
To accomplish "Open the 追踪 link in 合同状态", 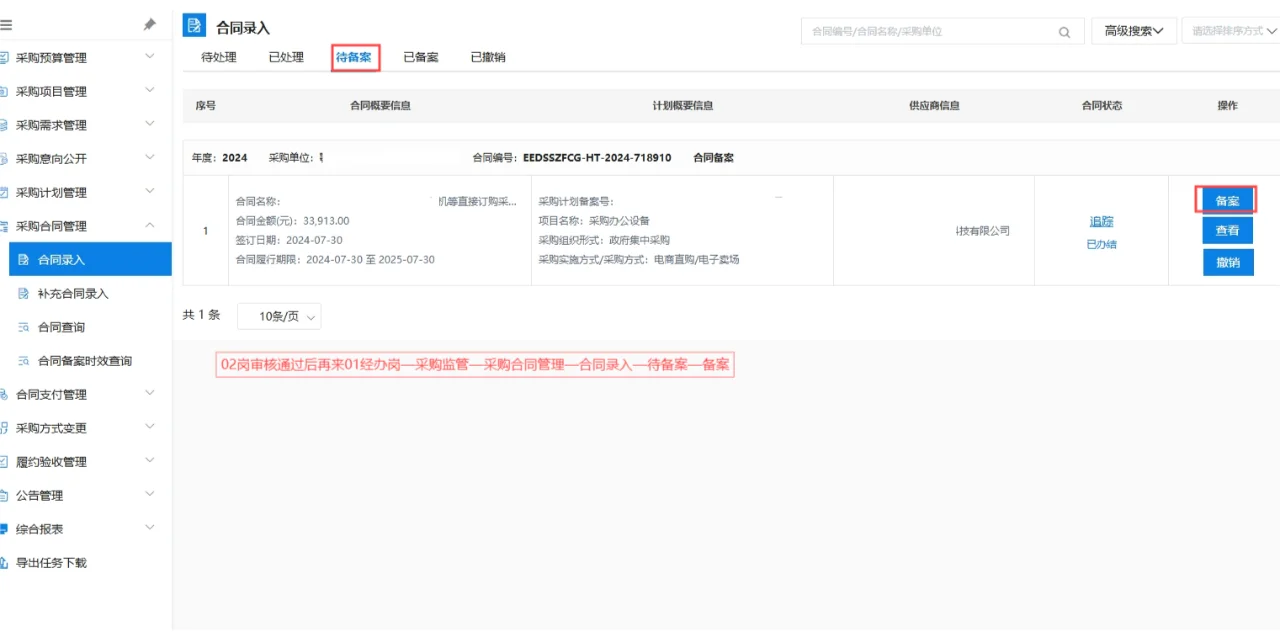I will pos(1101,222).
